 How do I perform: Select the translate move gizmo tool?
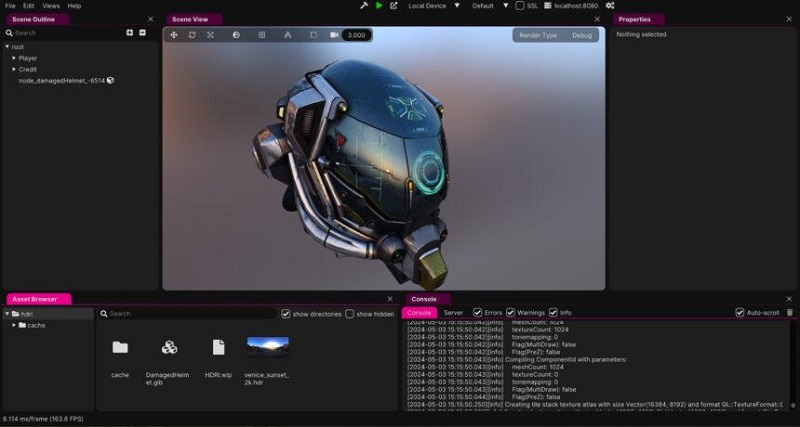tap(174, 35)
